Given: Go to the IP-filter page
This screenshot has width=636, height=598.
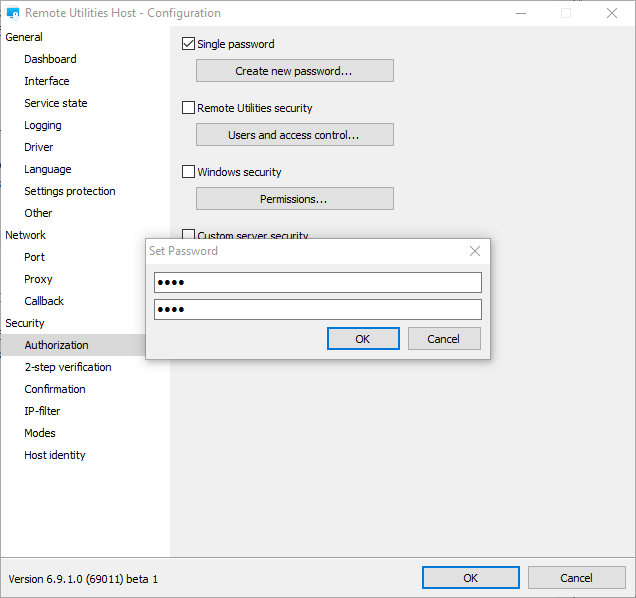Looking at the screenshot, I should (42, 411).
